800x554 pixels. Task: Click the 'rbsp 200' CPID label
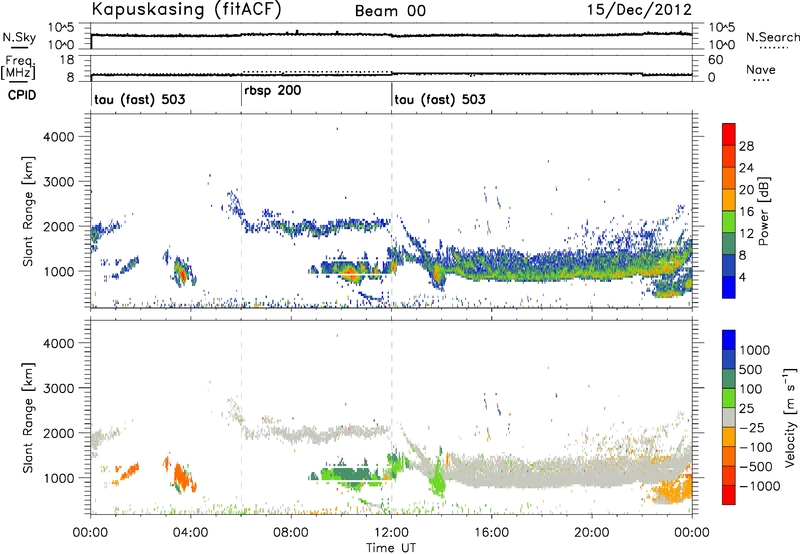pos(273,91)
